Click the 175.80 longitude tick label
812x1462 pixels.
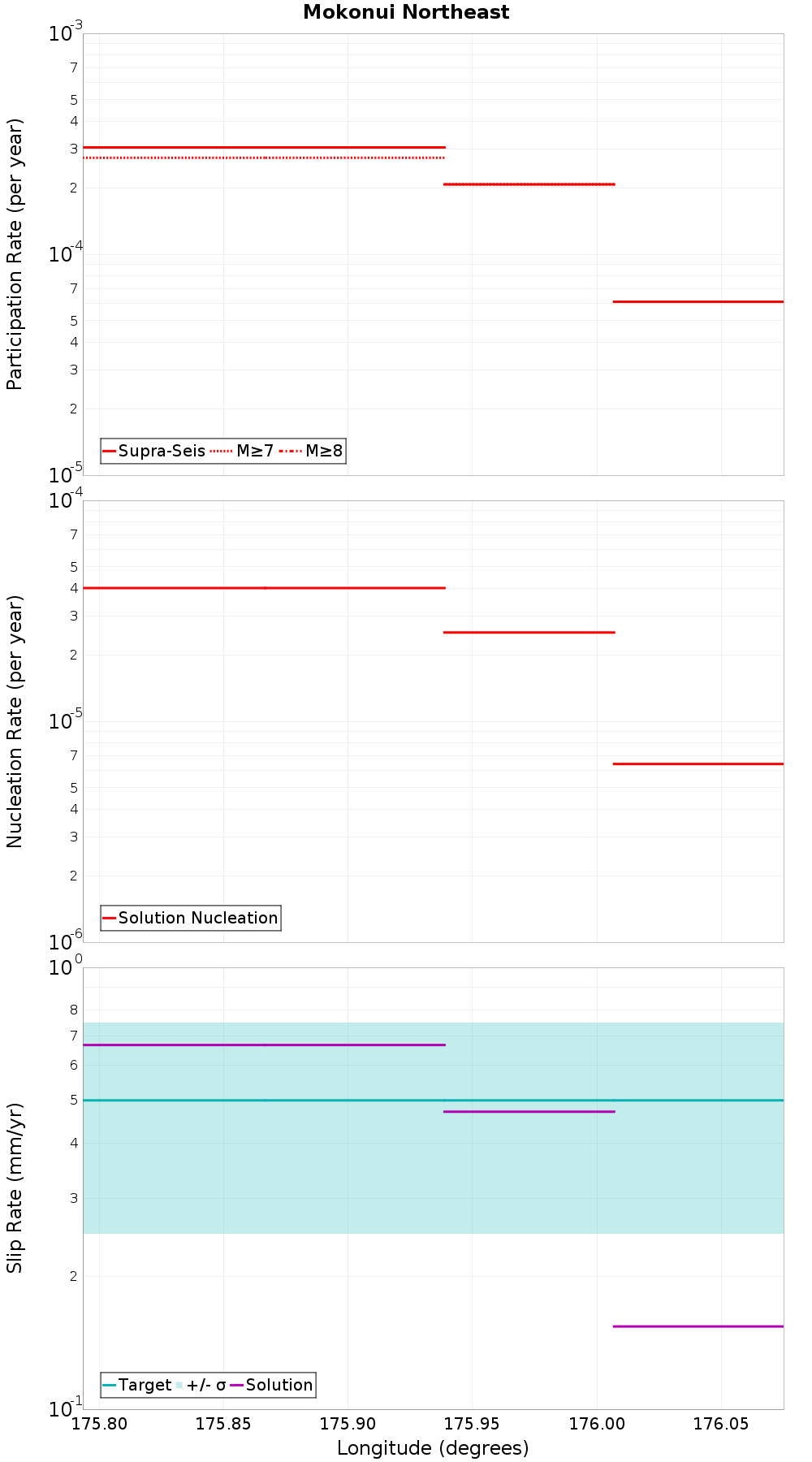click(99, 1423)
